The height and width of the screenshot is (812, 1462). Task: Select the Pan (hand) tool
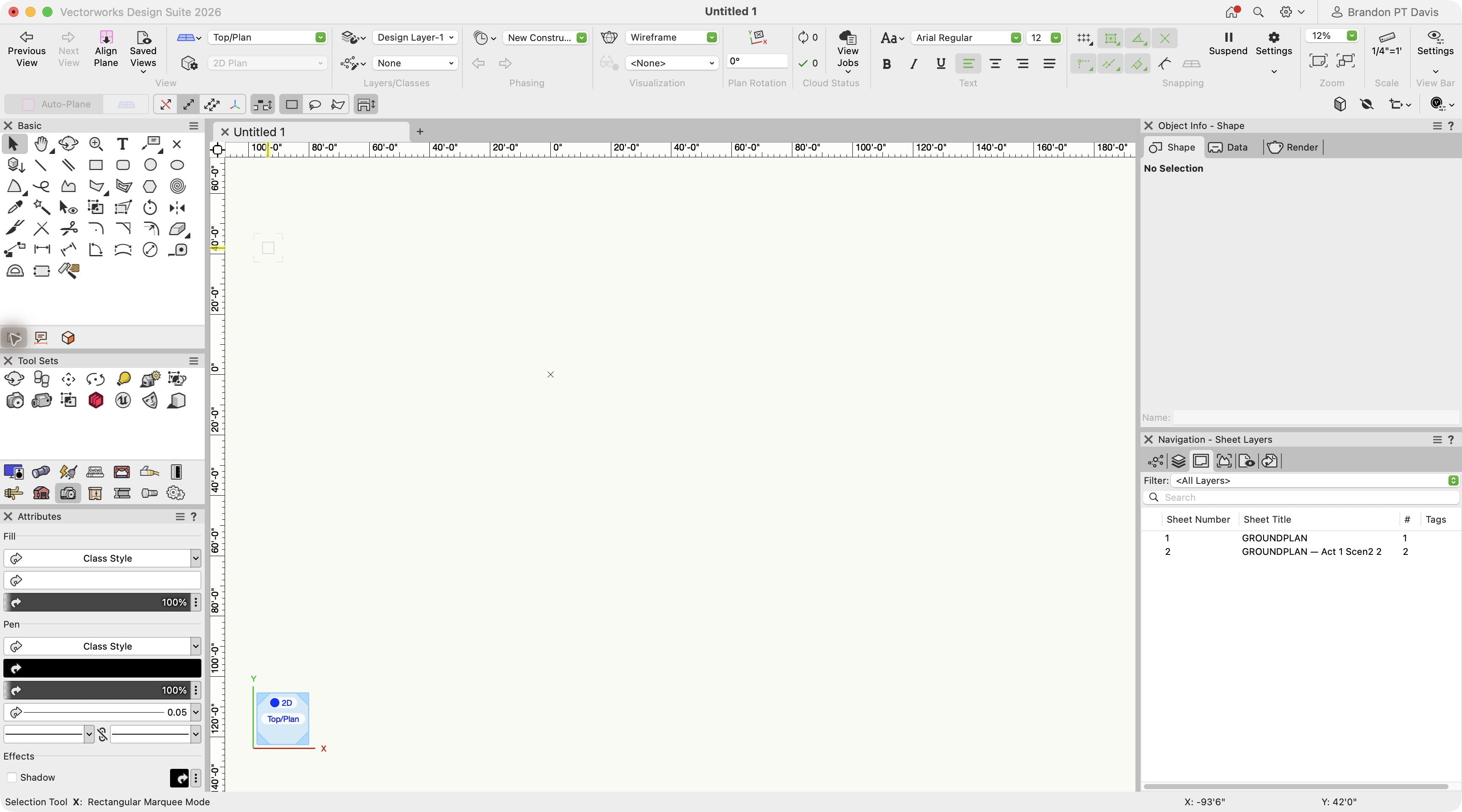(41, 144)
